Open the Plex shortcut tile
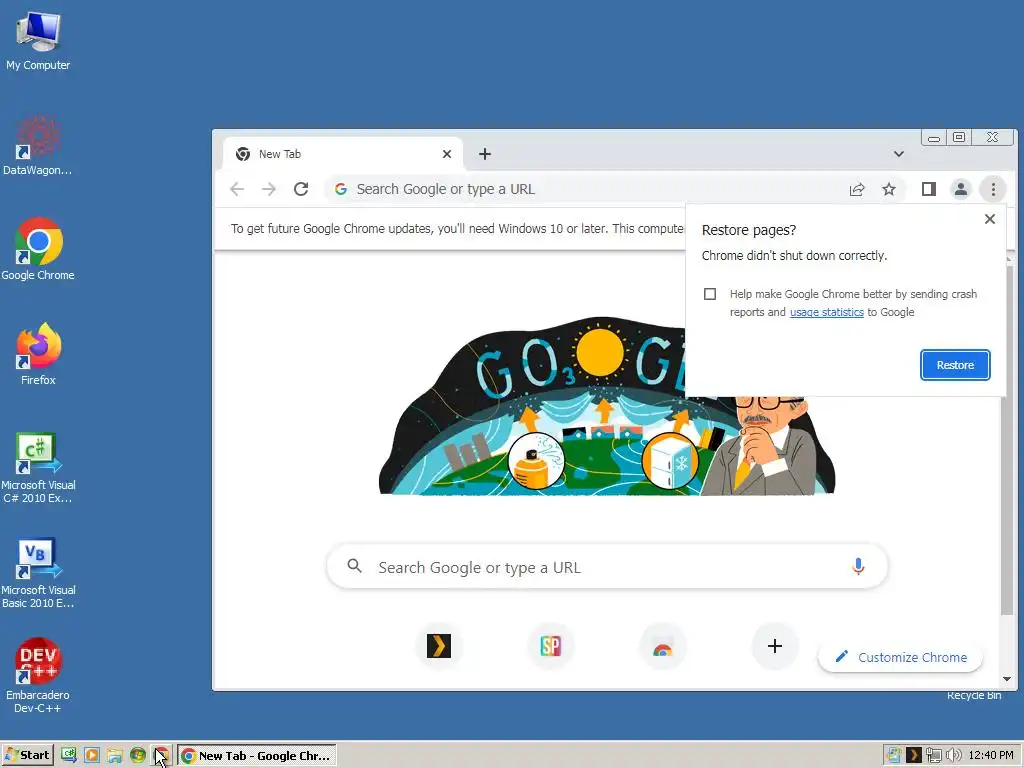Viewport: 1024px width, 768px height. [x=439, y=647]
